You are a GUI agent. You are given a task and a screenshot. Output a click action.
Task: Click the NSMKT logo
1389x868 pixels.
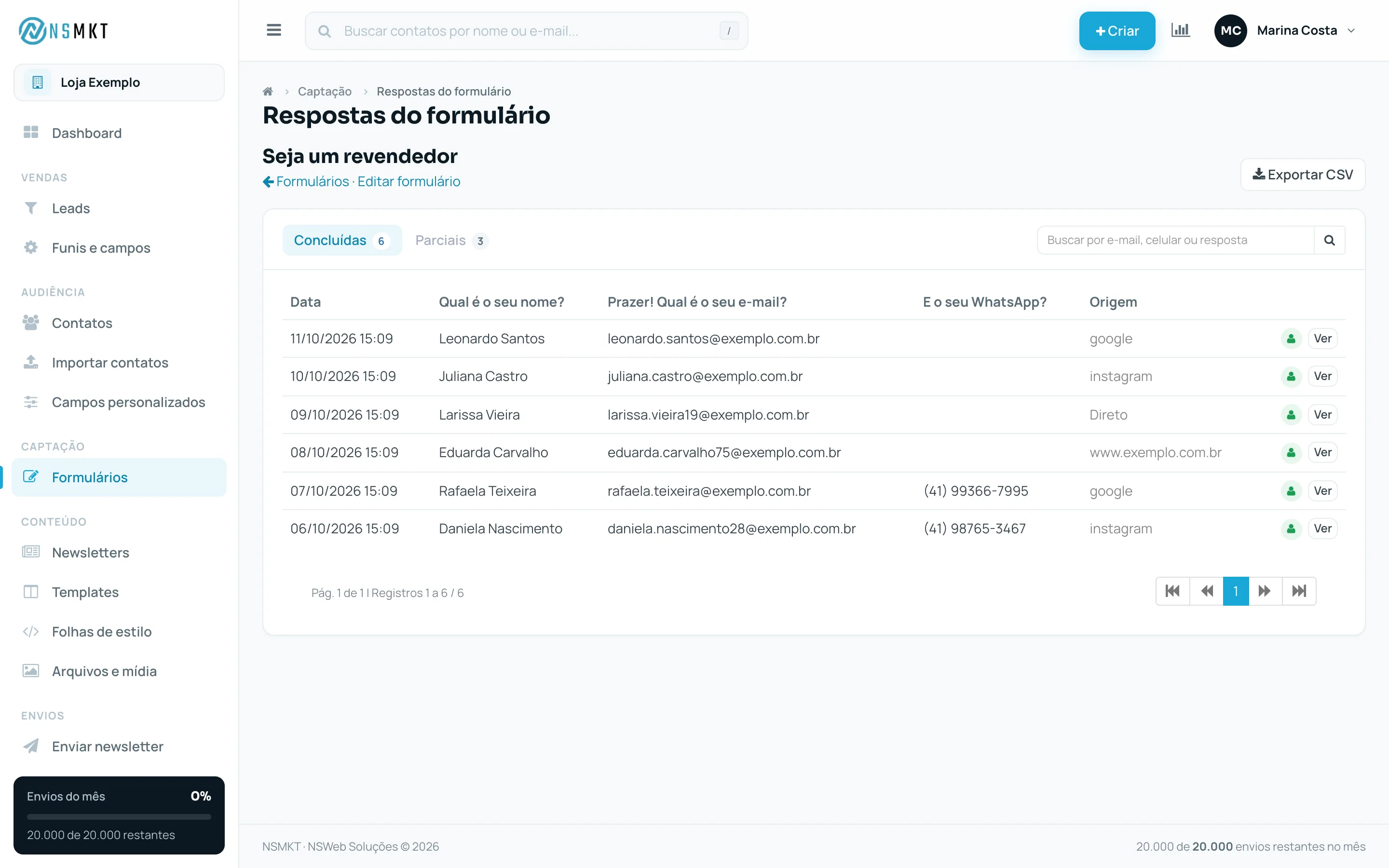click(63, 30)
